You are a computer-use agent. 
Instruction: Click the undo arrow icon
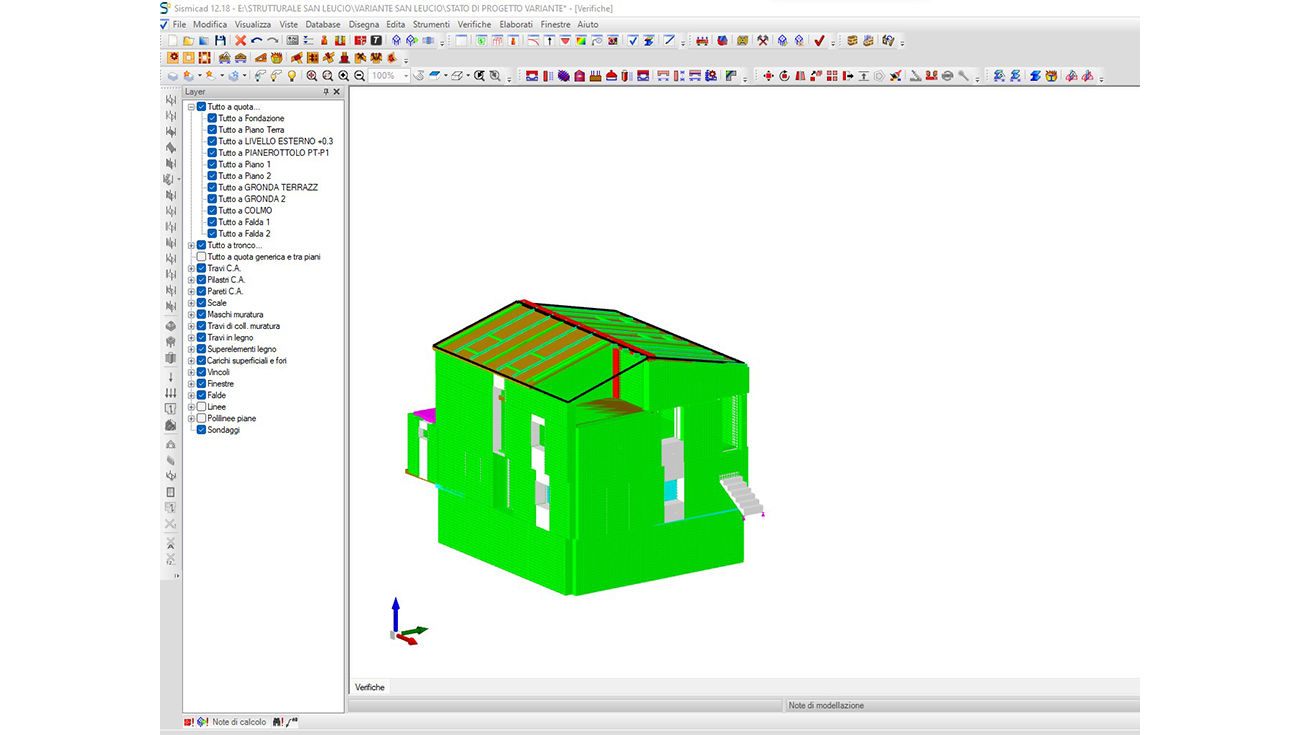pyautogui.click(x=256, y=41)
